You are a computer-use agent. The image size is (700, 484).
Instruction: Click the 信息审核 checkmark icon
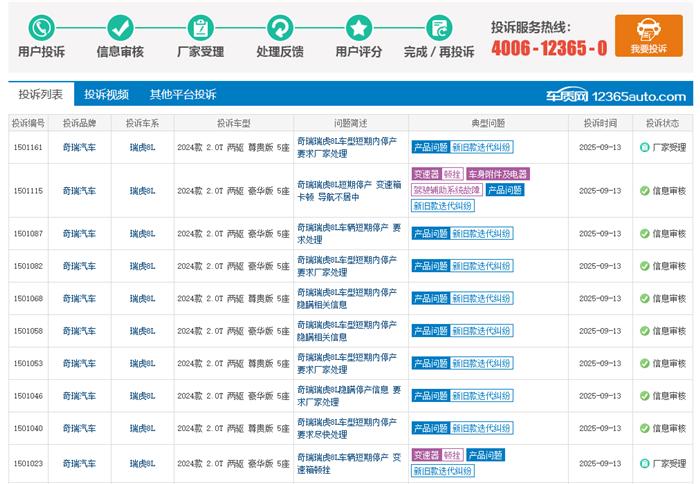point(120,27)
